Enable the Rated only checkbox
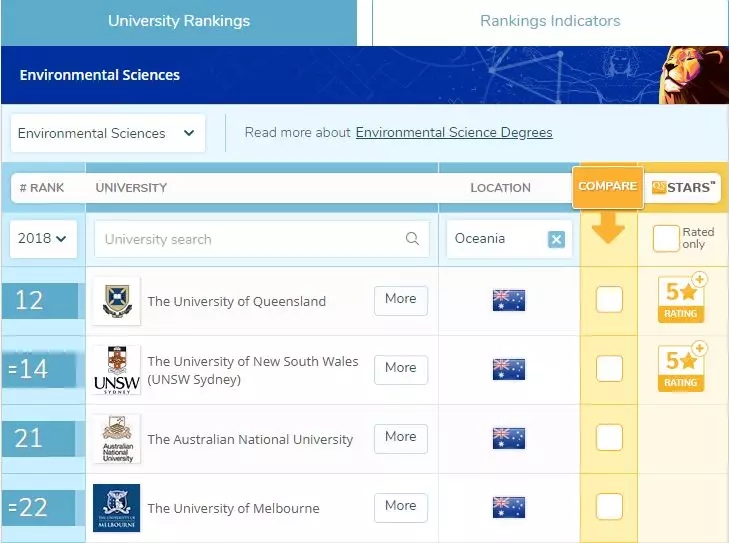 tap(665, 238)
